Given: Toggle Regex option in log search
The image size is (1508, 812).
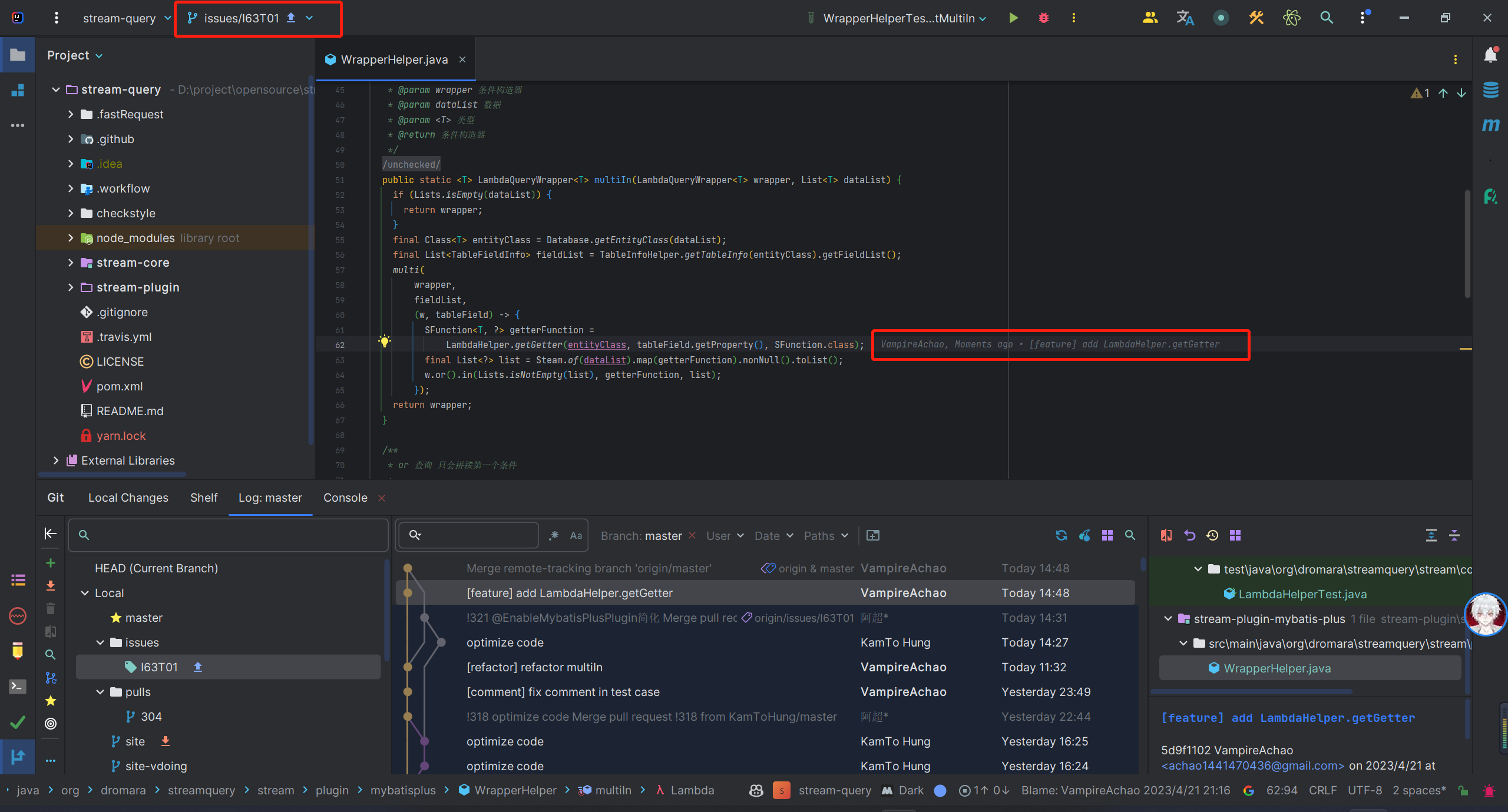Looking at the screenshot, I should point(554,535).
